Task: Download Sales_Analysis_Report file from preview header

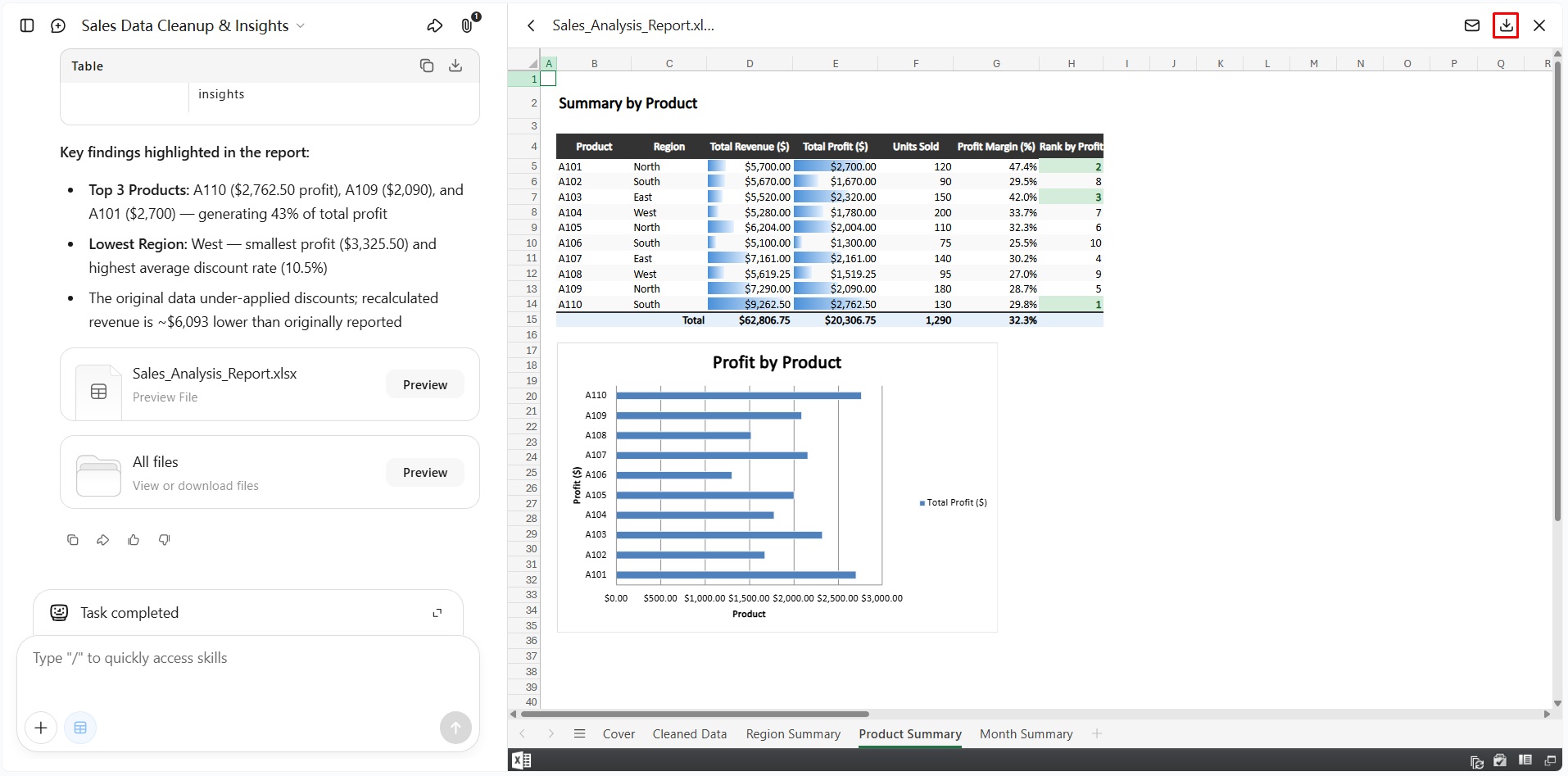Action: tap(1506, 25)
